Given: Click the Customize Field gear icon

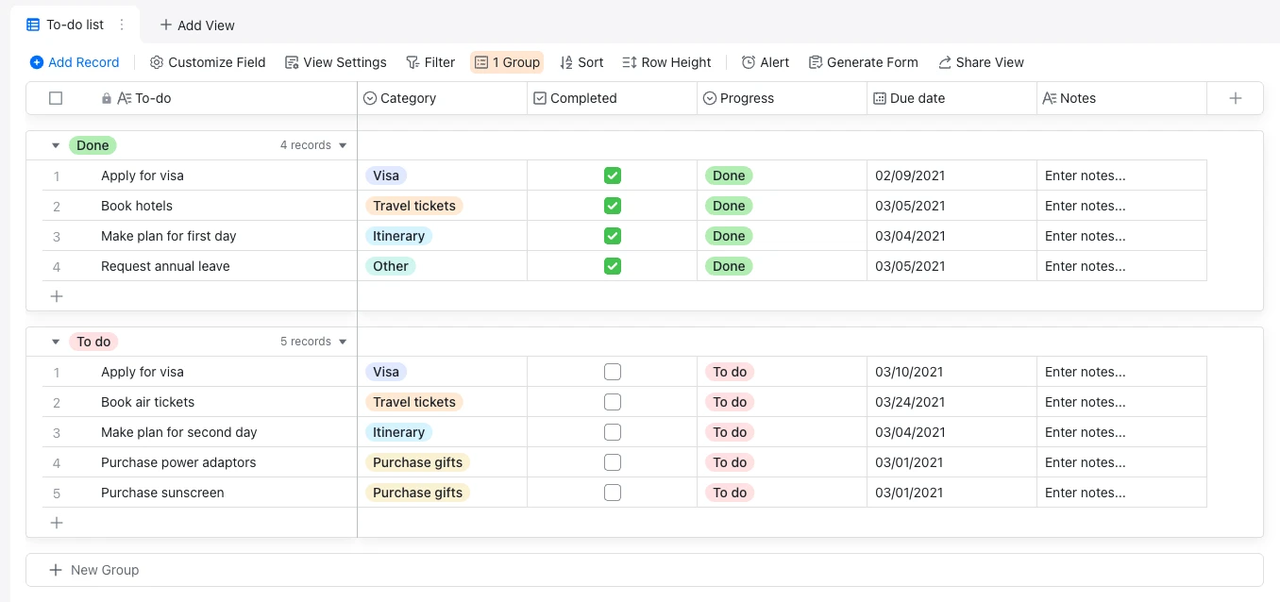Looking at the screenshot, I should [157, 62].
